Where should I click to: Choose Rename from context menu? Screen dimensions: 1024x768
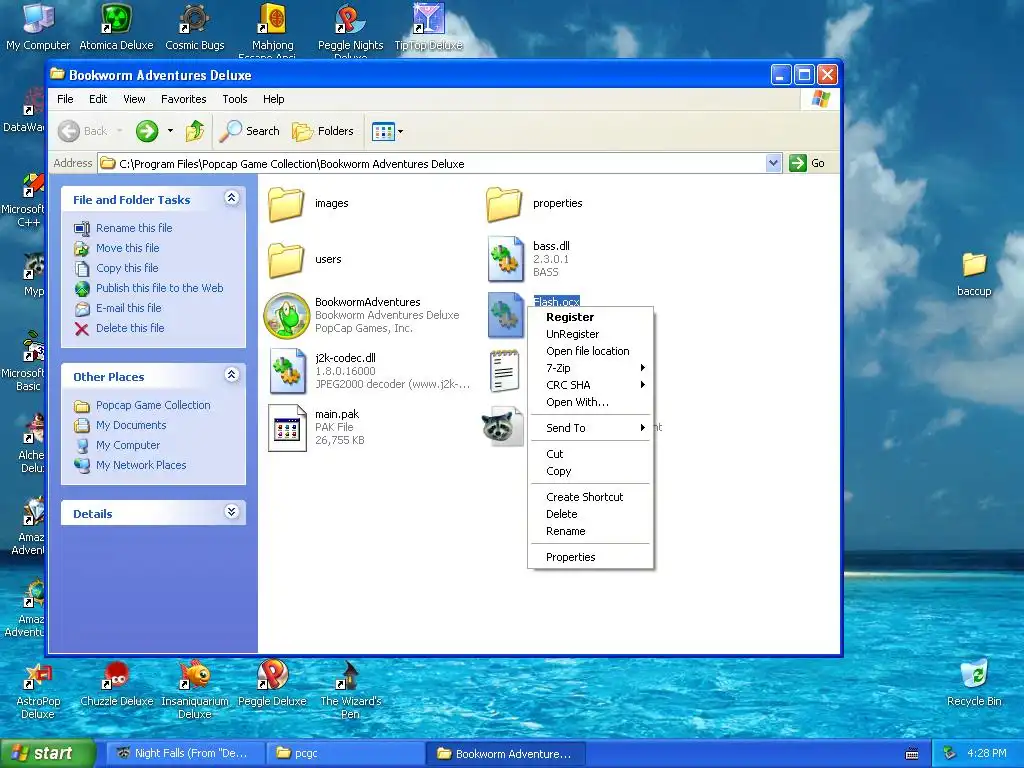590,531
